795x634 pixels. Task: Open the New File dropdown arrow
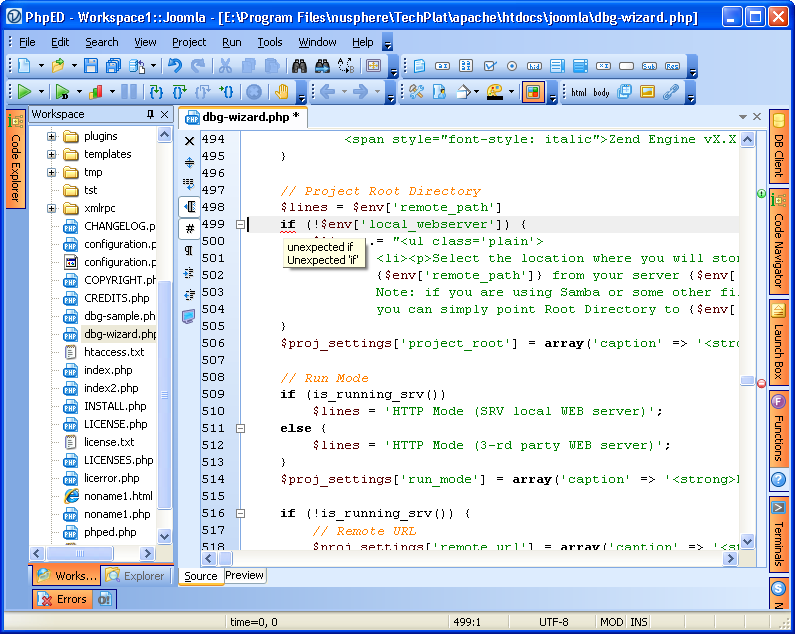41,66
